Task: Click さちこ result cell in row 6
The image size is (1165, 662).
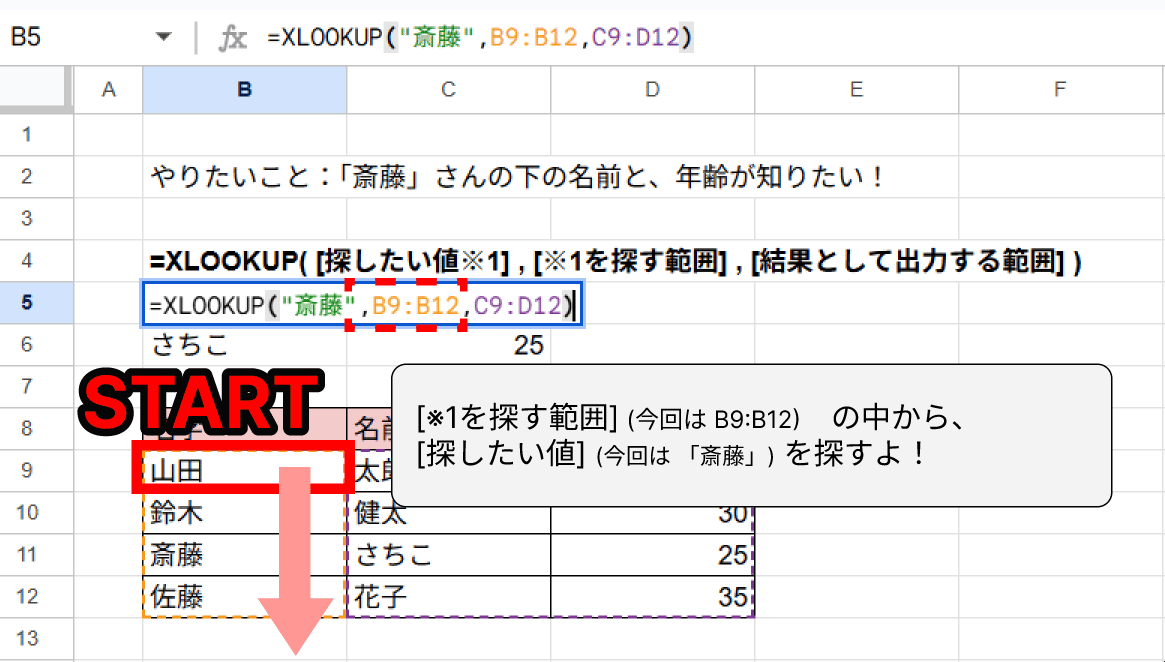Action: pos(244,346)
